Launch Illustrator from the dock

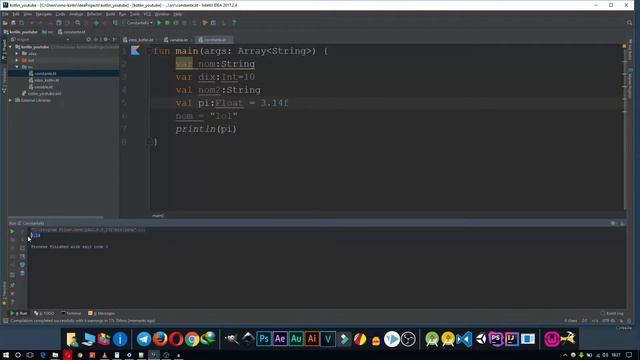pyautogui.click(x=312, y=339)
